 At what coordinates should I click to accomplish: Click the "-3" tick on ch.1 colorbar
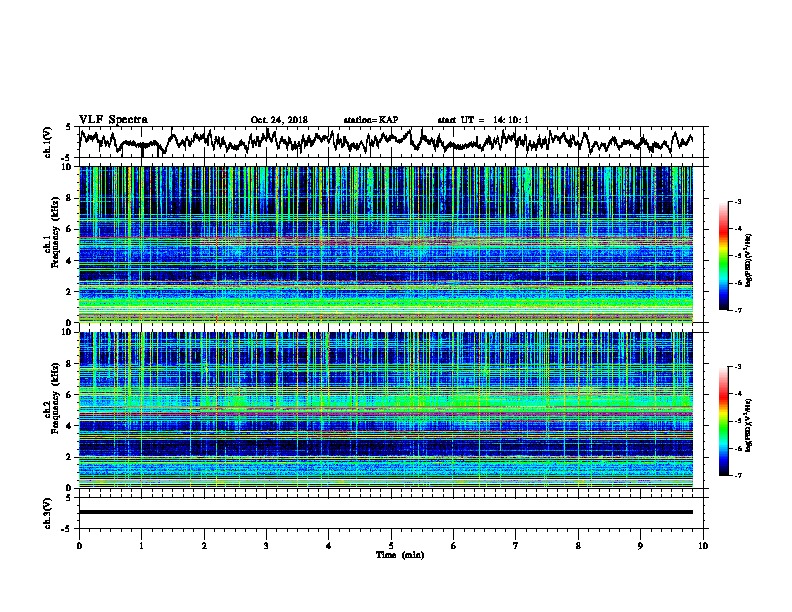(737, 202)
